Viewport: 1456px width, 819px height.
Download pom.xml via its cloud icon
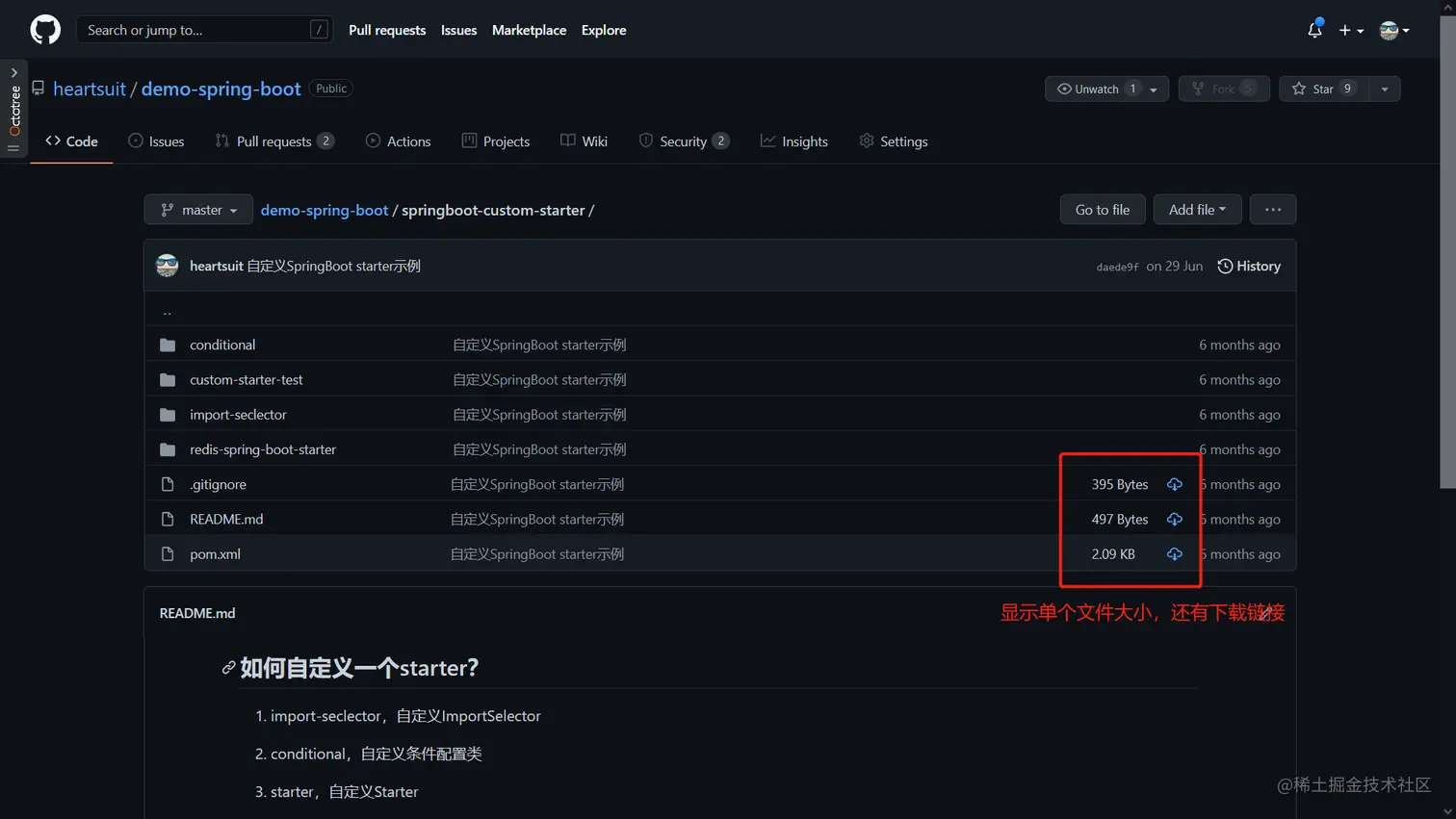[1174, 553]
